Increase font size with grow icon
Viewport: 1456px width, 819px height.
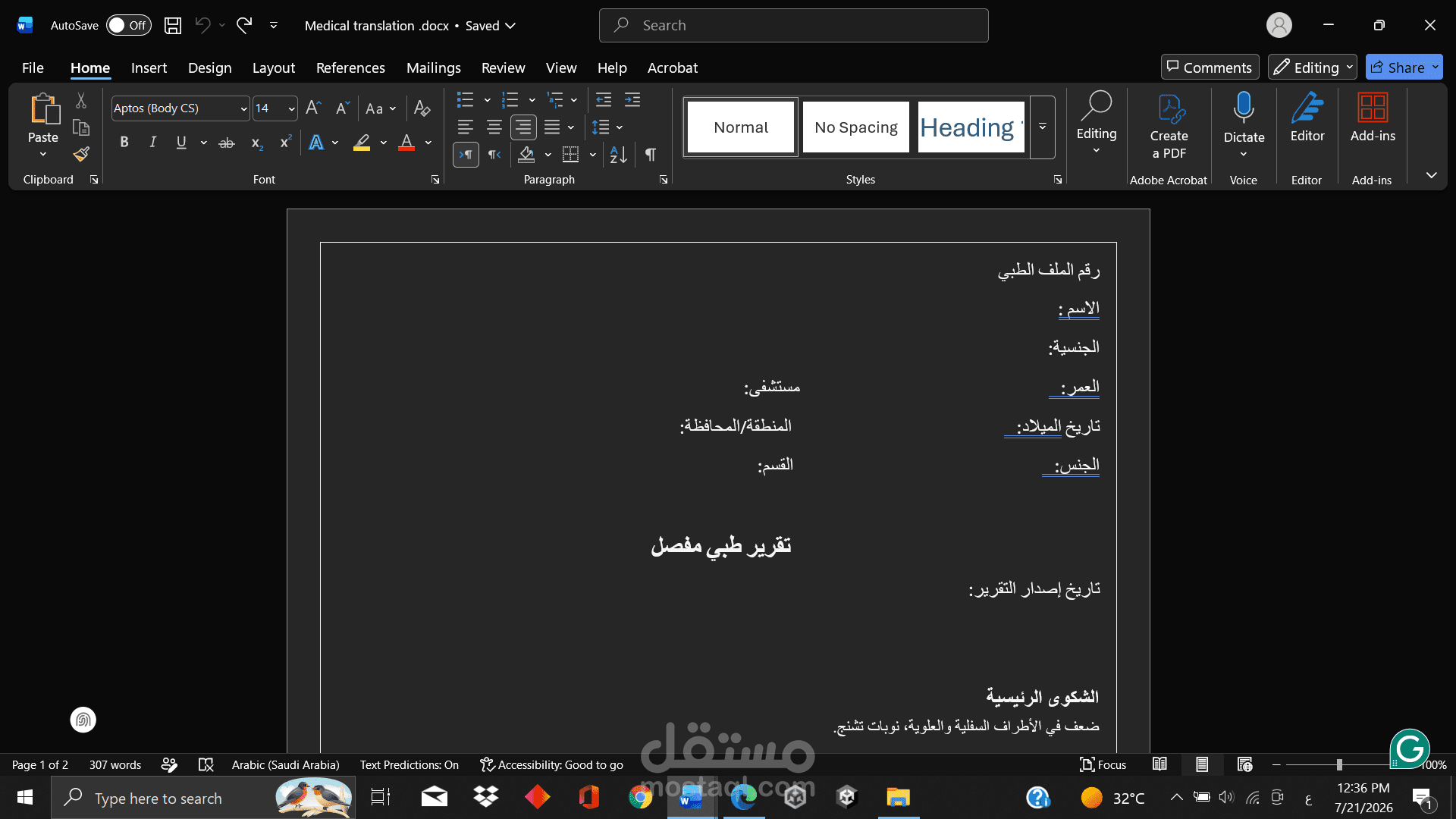313,108
